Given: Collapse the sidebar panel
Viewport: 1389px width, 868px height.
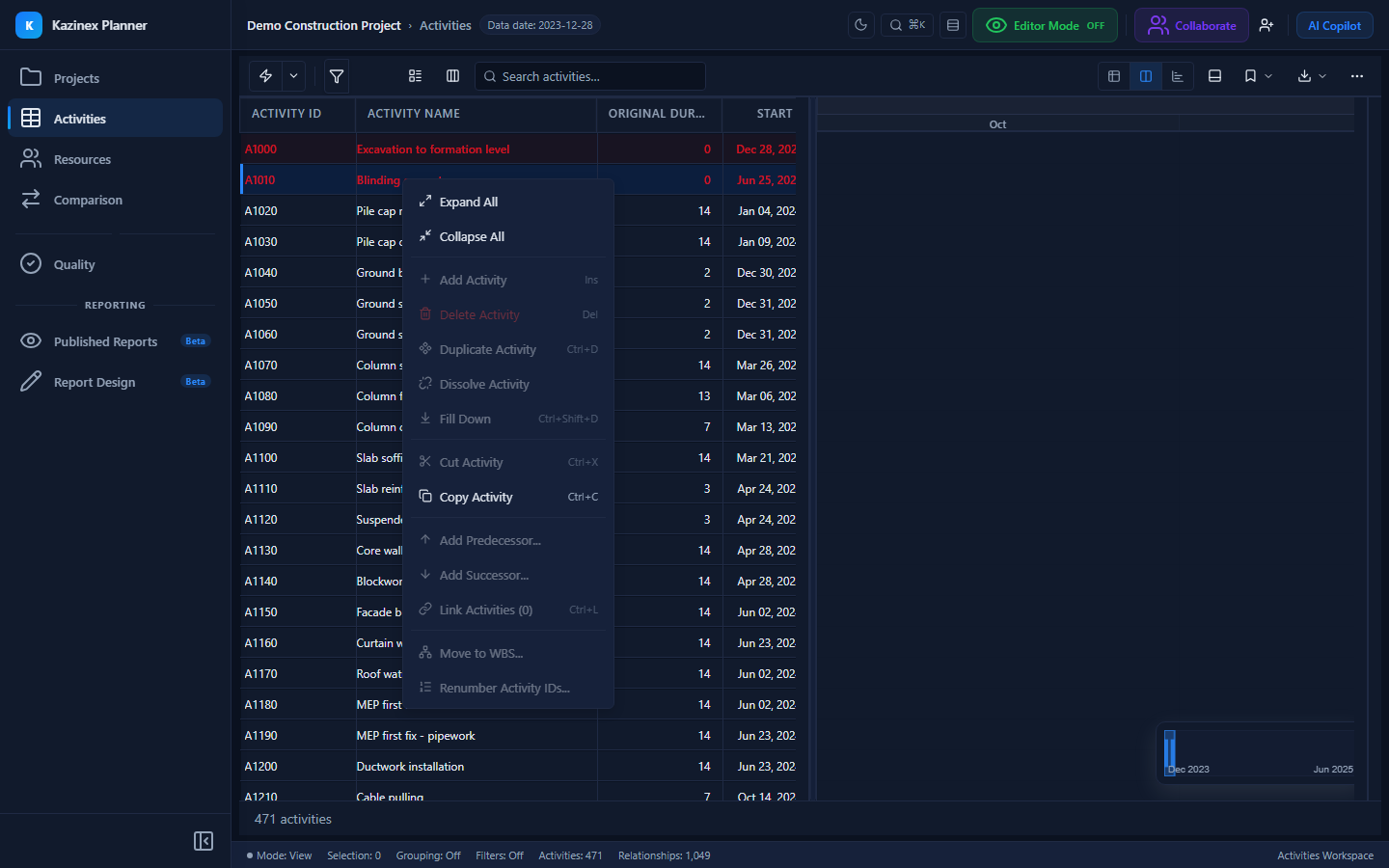Looking at the screenshot, I should [x=204, y=841].
